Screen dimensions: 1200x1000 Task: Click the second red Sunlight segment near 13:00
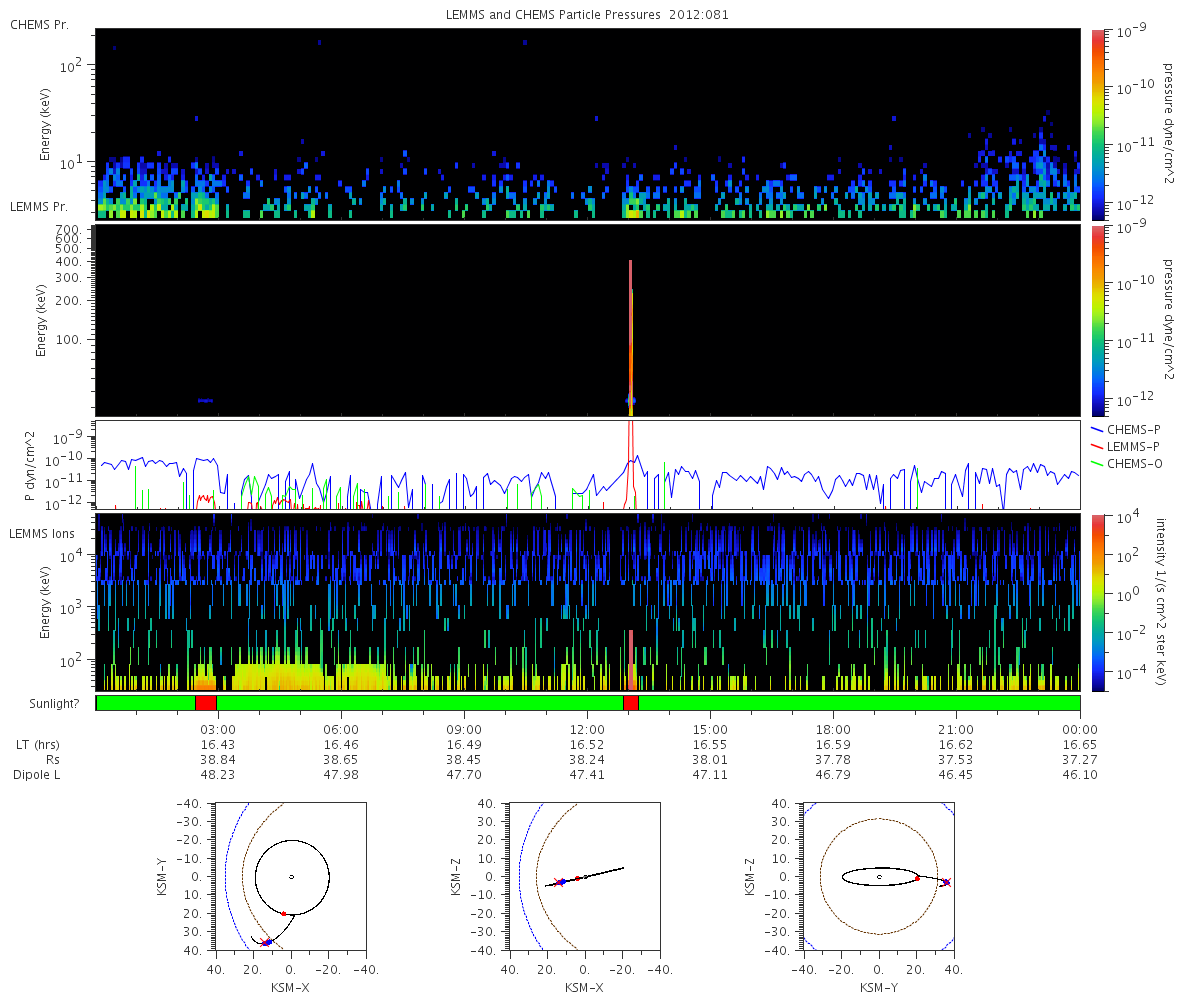pos(630,703)
